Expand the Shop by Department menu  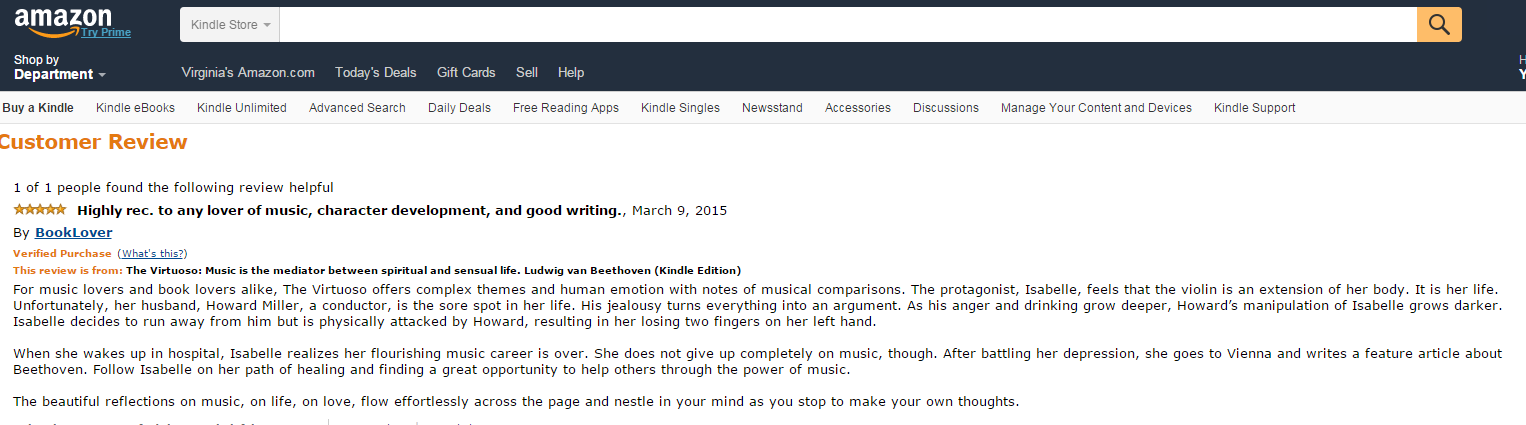click(x=59, y=68)
